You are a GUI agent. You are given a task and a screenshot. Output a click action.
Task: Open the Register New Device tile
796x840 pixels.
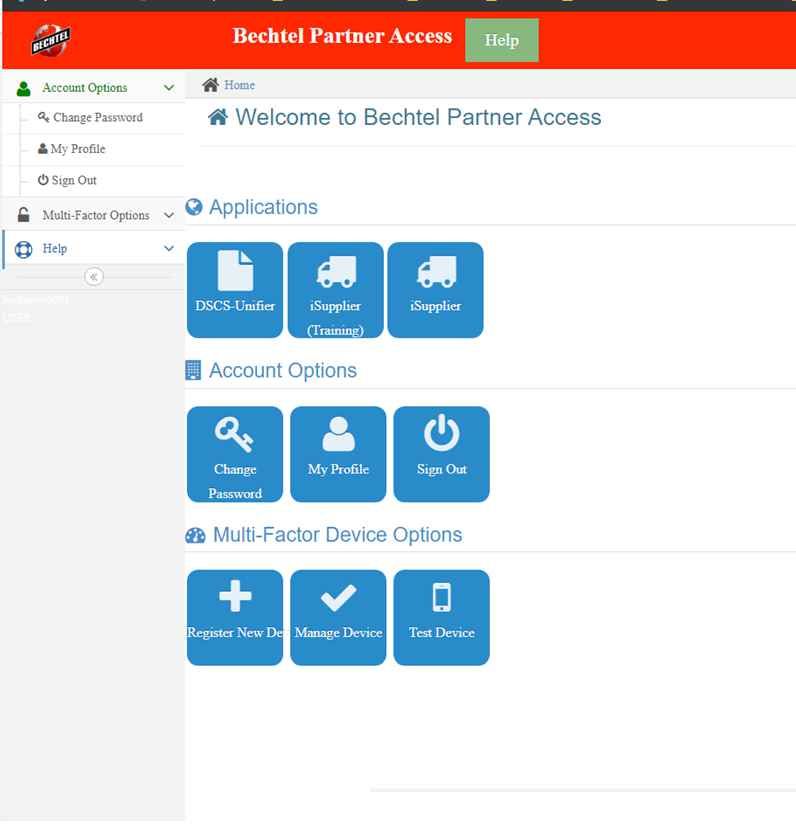click(235, 618)
